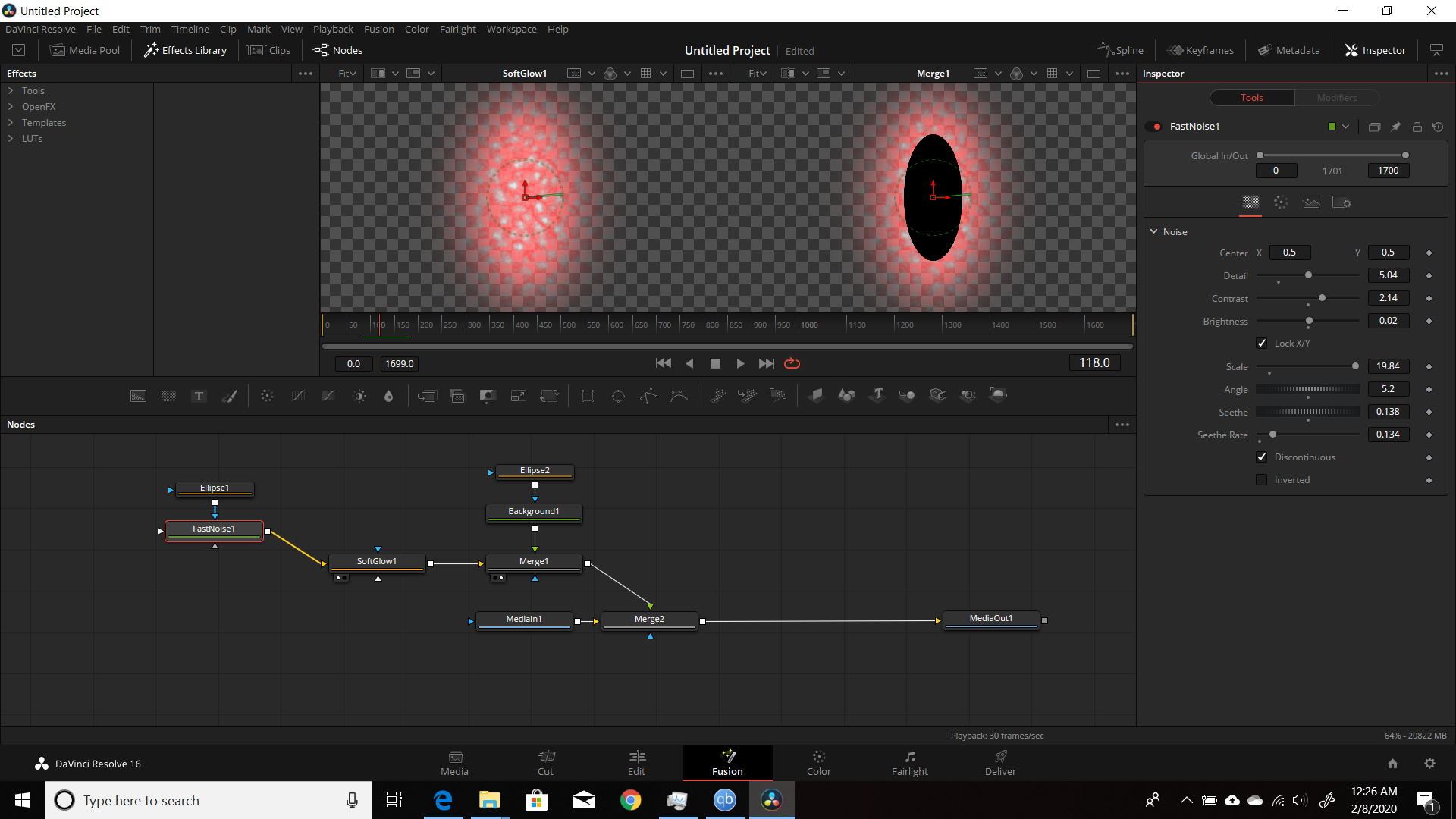
Task: Add a Brightness Contrast tool from the toolbar
Action: click(359, 396)
